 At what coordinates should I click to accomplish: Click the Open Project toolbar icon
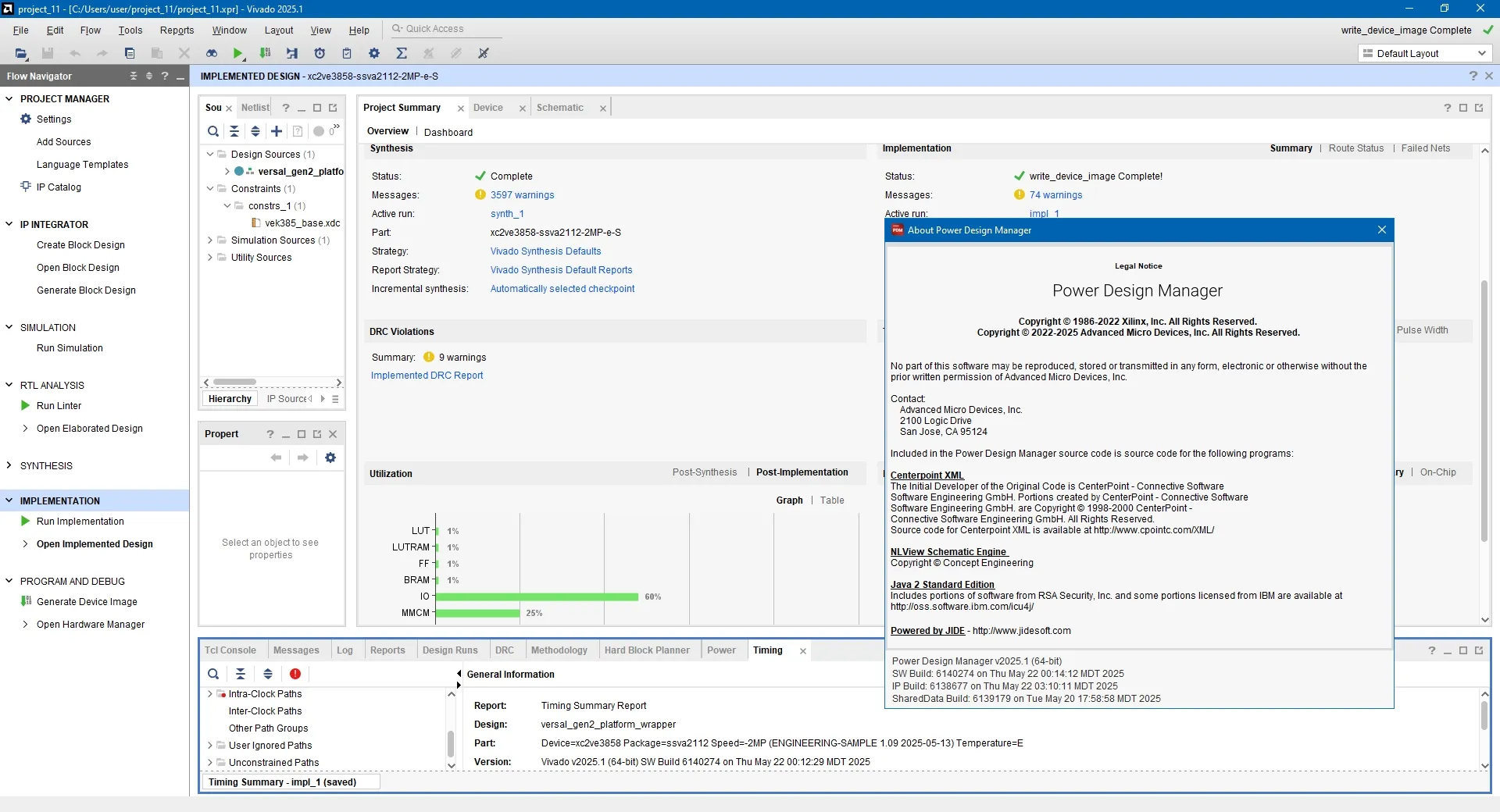point(21,53)
